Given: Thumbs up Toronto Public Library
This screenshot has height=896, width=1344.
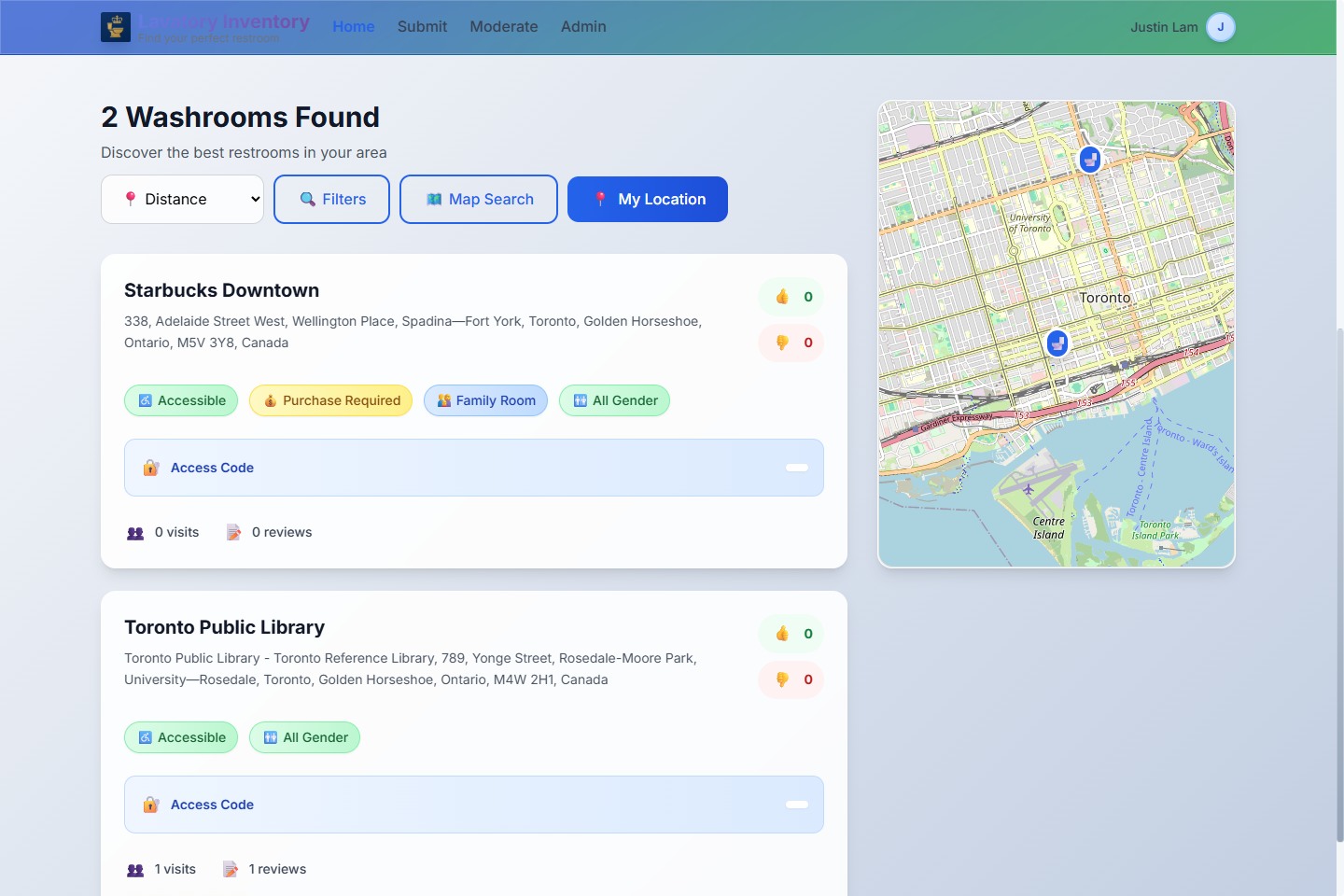Looking at the screenshot, I should coord(791,634).
